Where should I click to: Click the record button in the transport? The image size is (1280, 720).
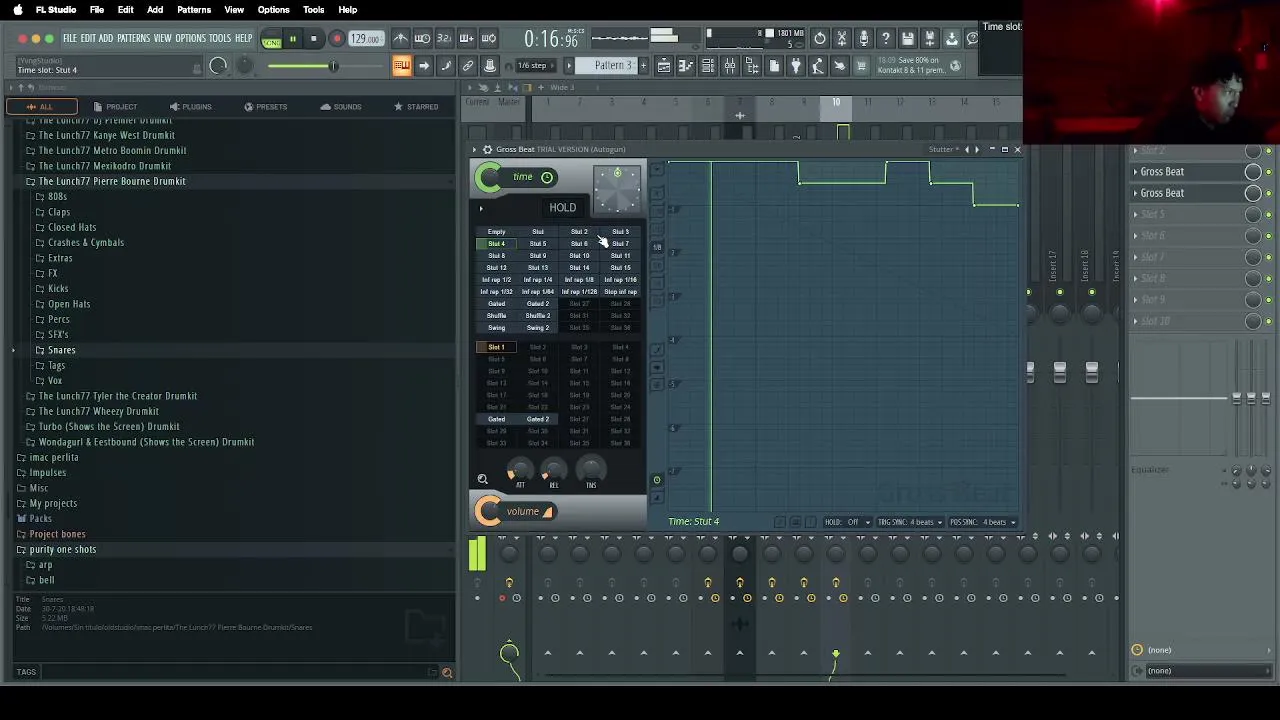tap(337, 39)
